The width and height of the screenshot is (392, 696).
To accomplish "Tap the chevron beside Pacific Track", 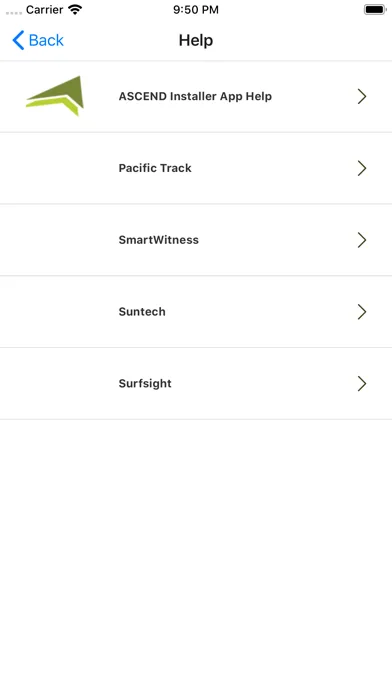I will coord(362,168).
